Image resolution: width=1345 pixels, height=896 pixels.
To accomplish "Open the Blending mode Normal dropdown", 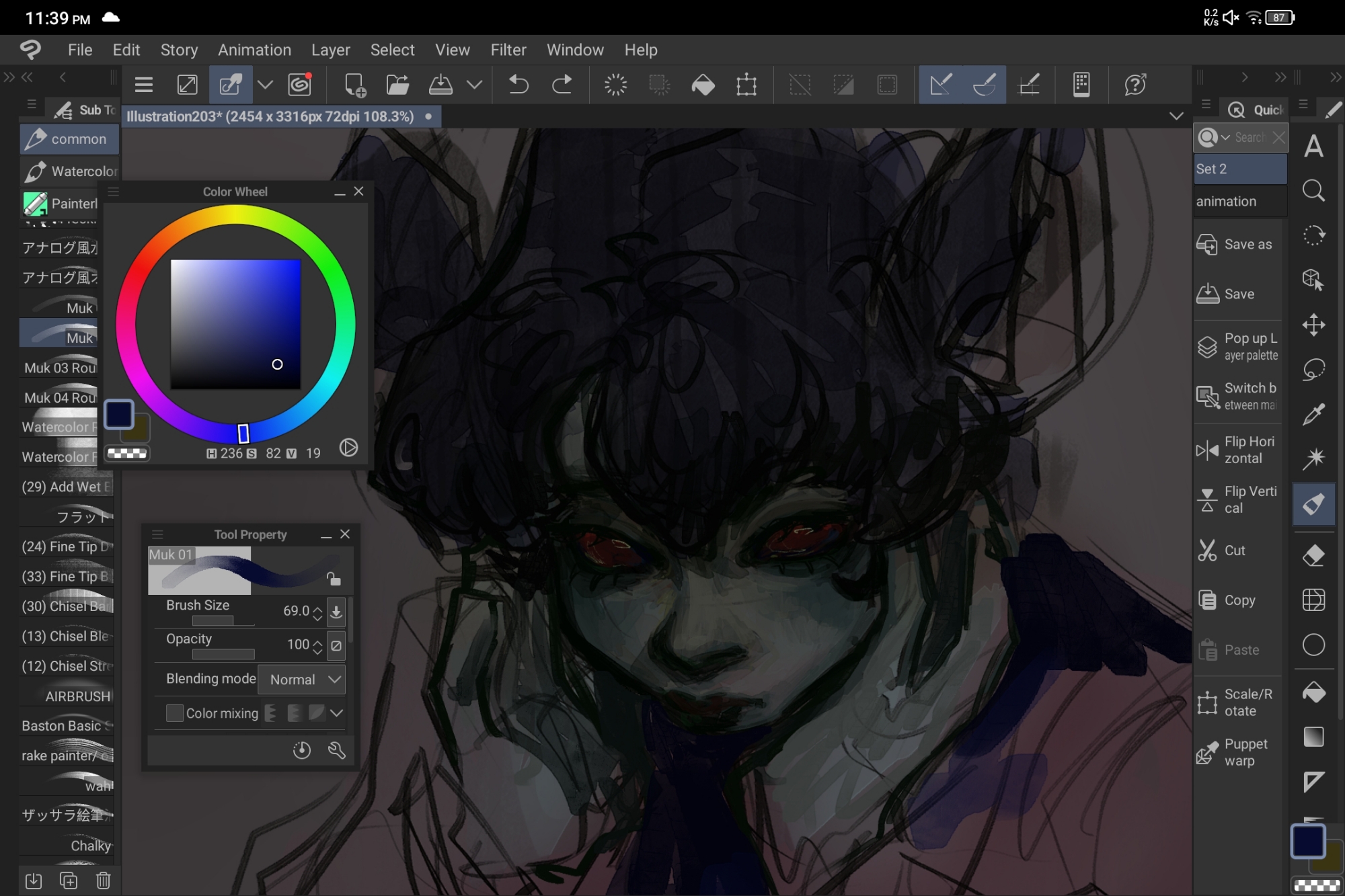I will coord(302,680).
